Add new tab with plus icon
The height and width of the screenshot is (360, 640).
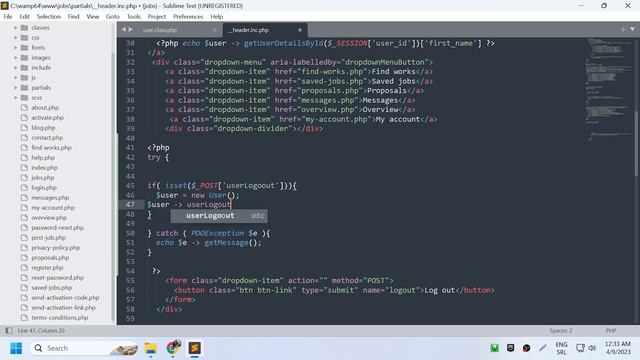(622, 29)
